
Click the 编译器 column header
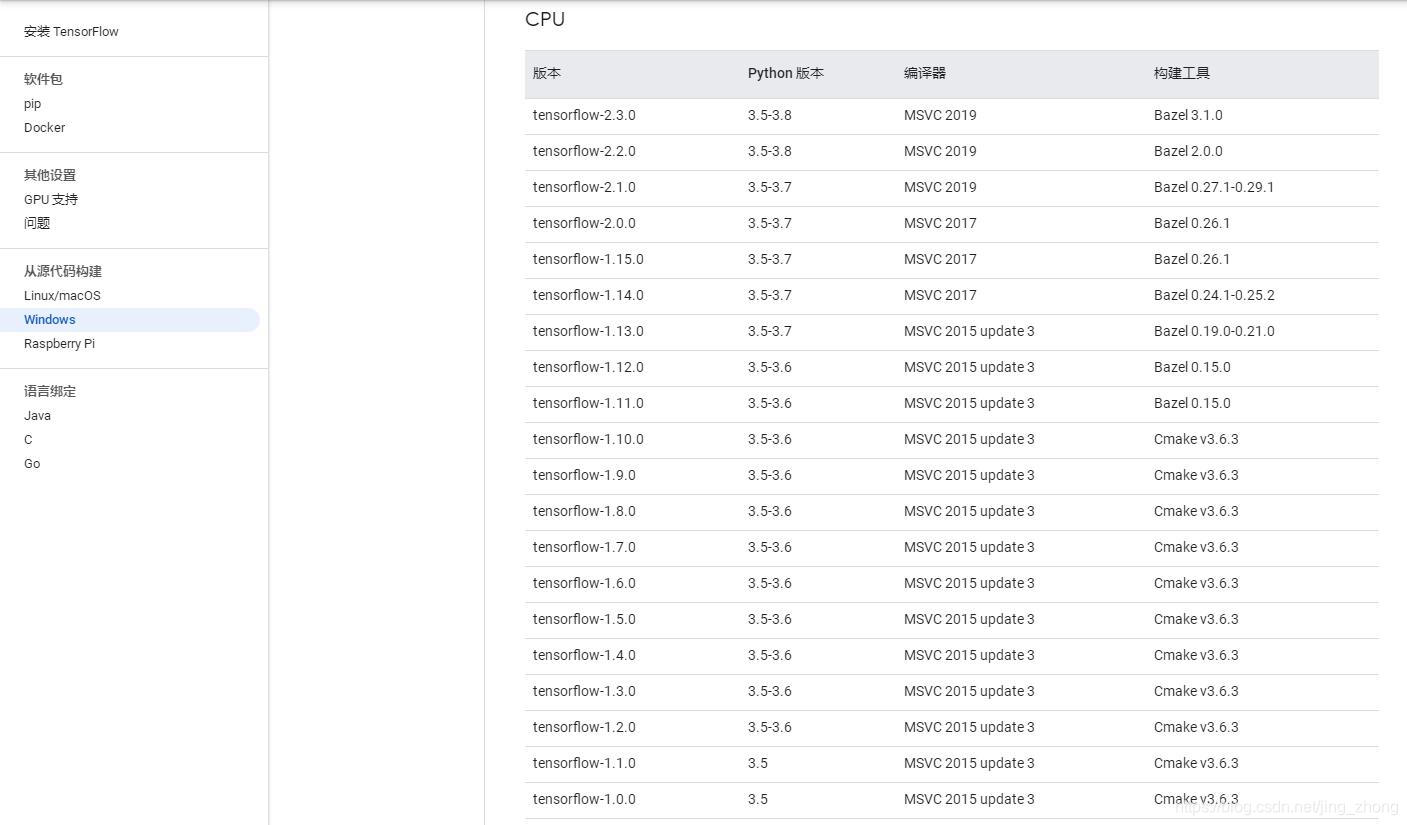[925, 73]
